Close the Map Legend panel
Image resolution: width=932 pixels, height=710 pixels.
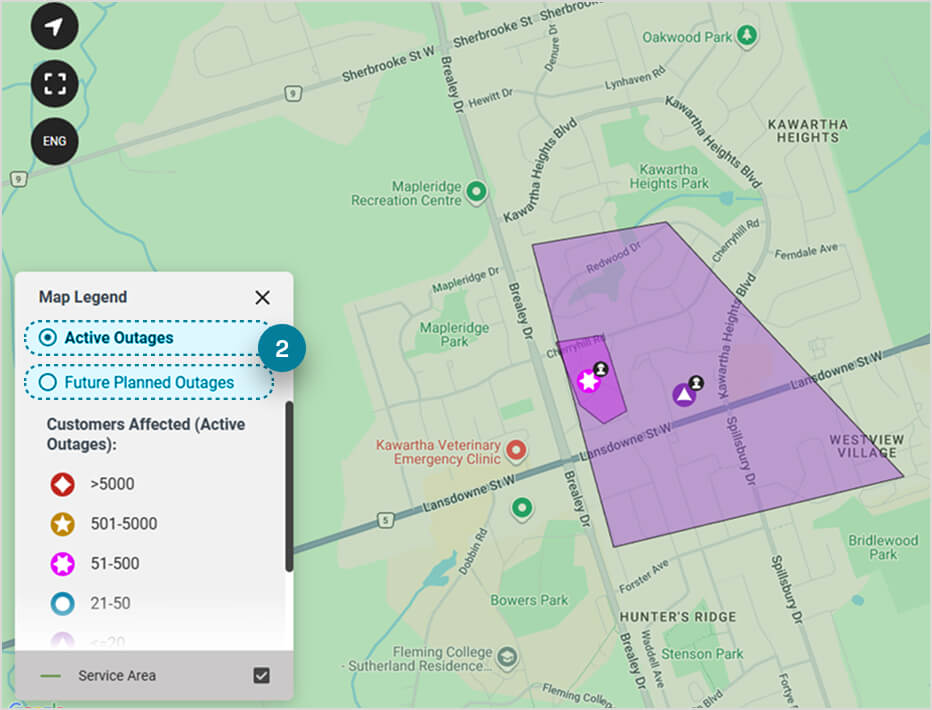[262, 297]
